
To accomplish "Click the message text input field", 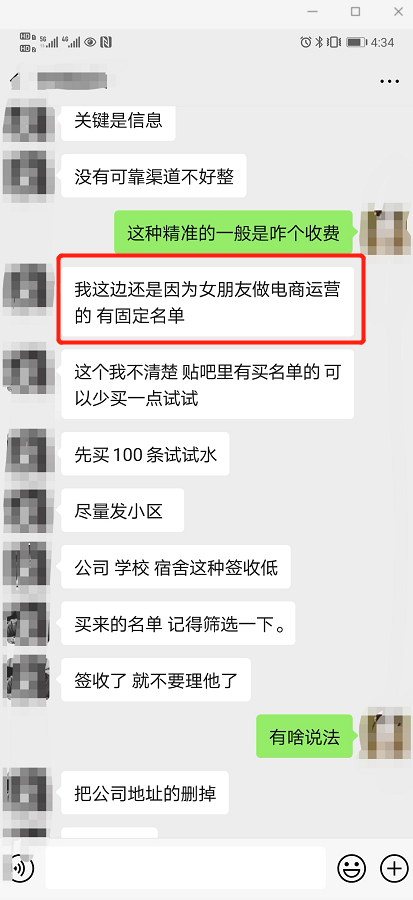I will [186, 867].
